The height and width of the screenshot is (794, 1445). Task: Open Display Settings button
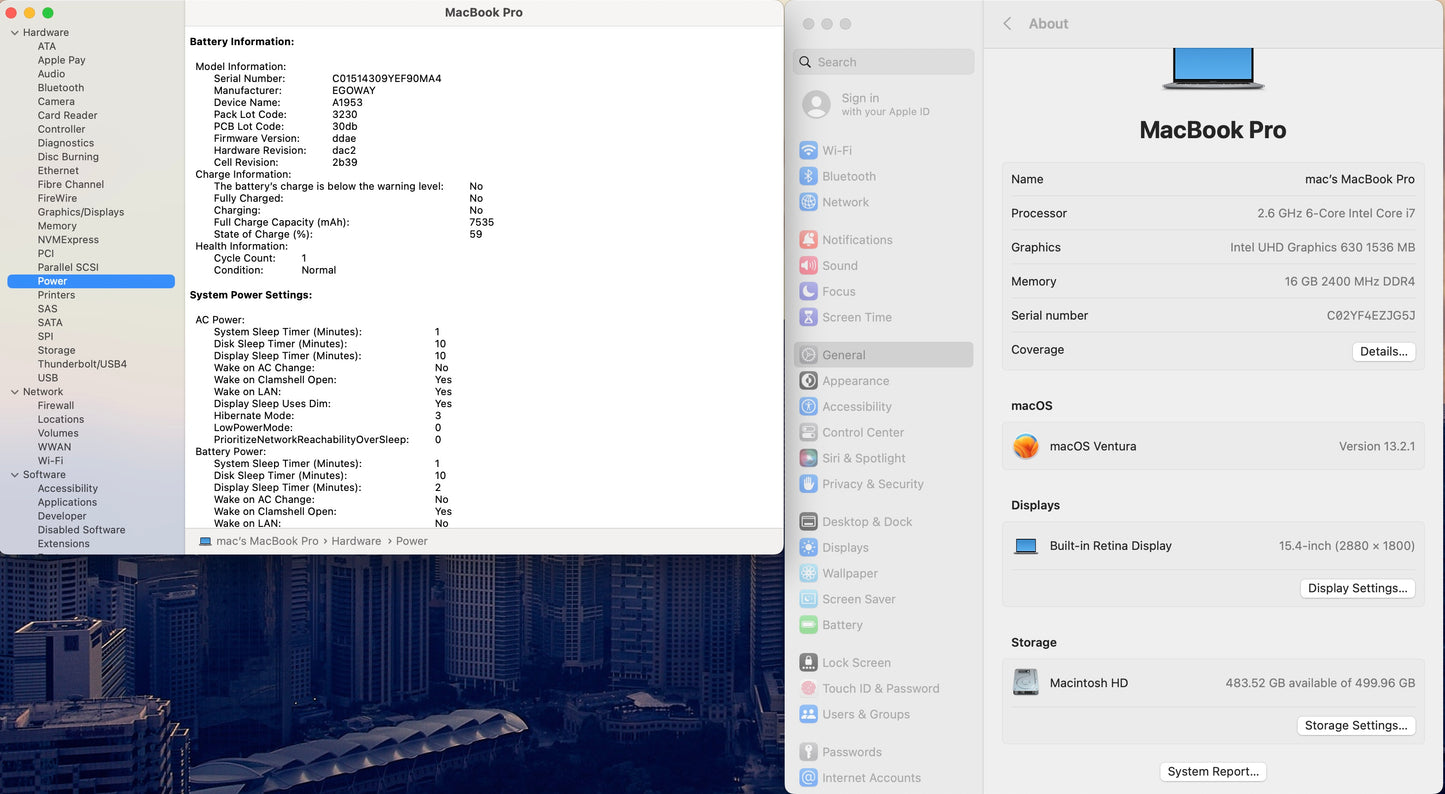click(1357, 588)
